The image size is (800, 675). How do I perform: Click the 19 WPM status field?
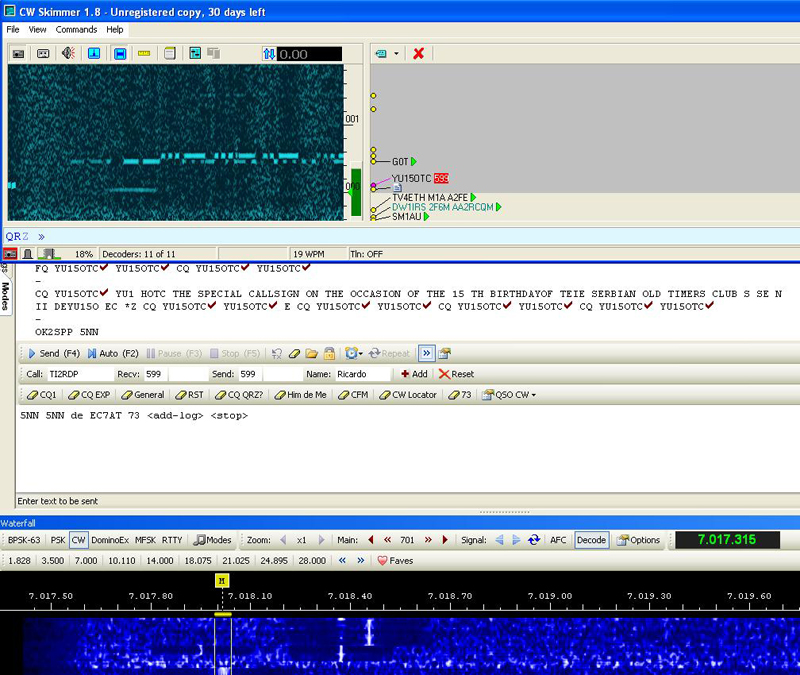tap(308, 254)
